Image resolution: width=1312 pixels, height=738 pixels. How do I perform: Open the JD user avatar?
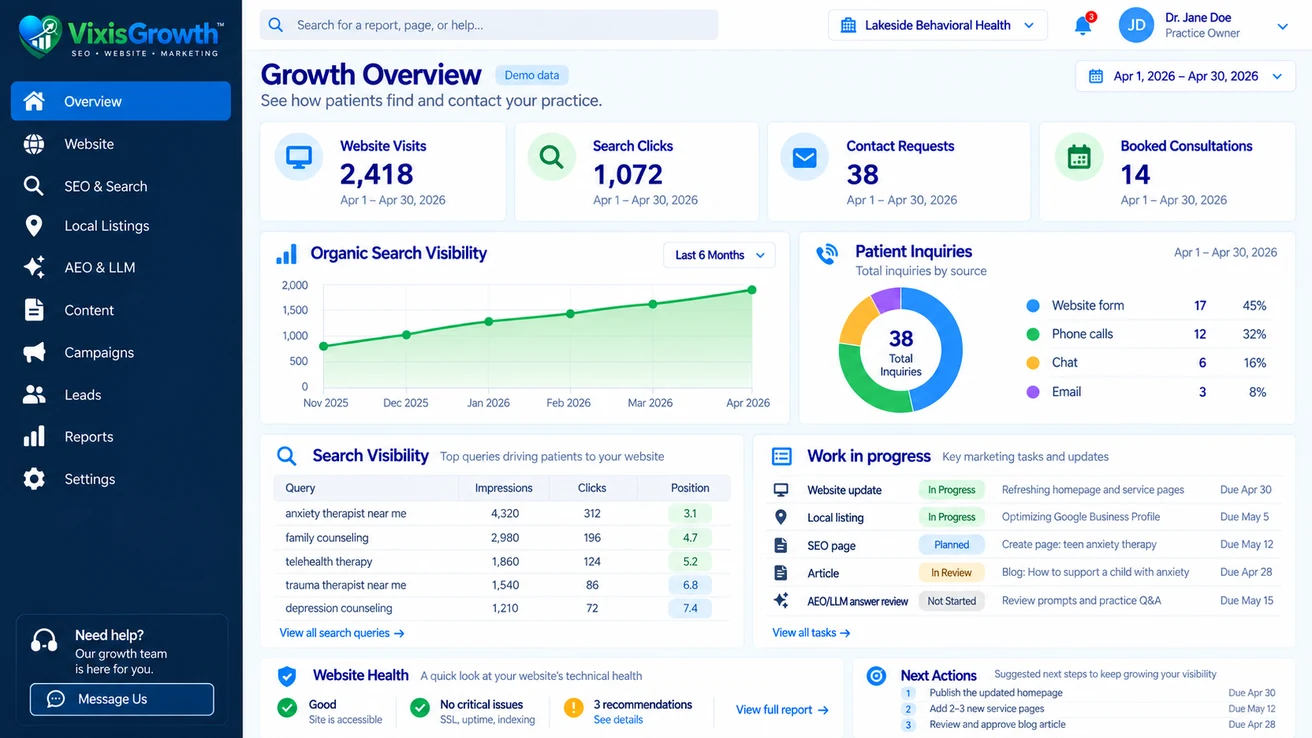pyautogui.click(x=1136, y=26)
